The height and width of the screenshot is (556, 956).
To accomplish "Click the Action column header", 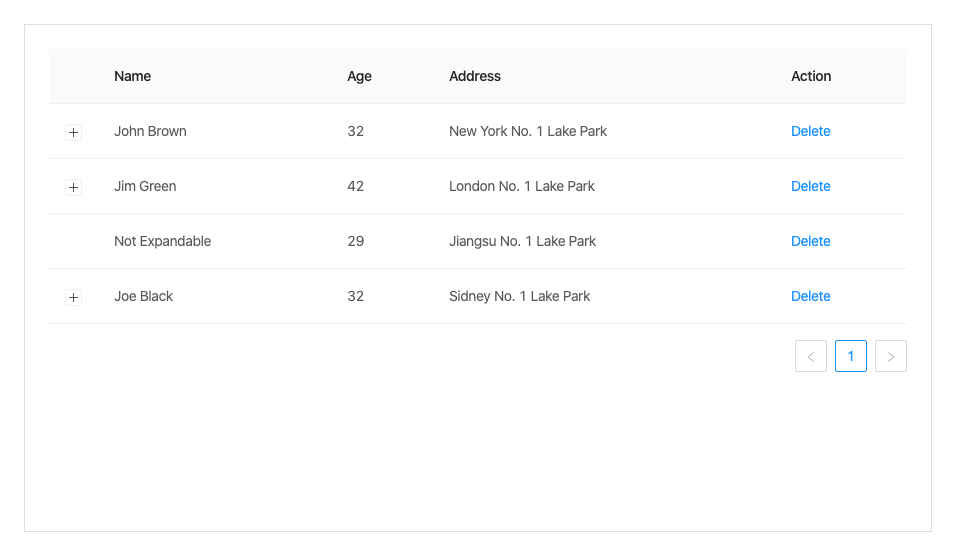I will (x=811, y=76).
